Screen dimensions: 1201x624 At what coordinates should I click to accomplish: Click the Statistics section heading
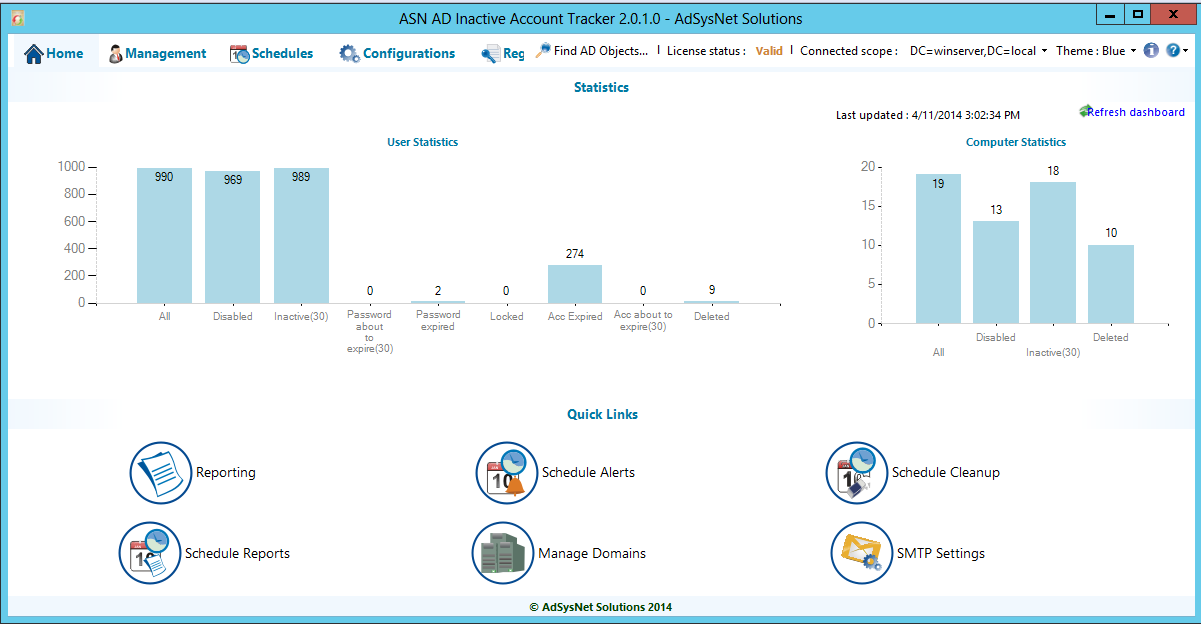coord(601,87)
